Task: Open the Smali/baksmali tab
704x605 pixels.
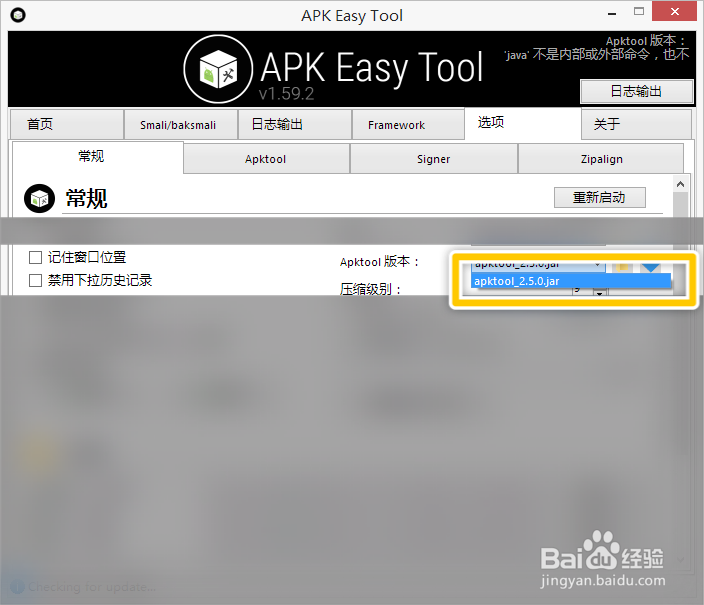Action: tap(180, 124)
